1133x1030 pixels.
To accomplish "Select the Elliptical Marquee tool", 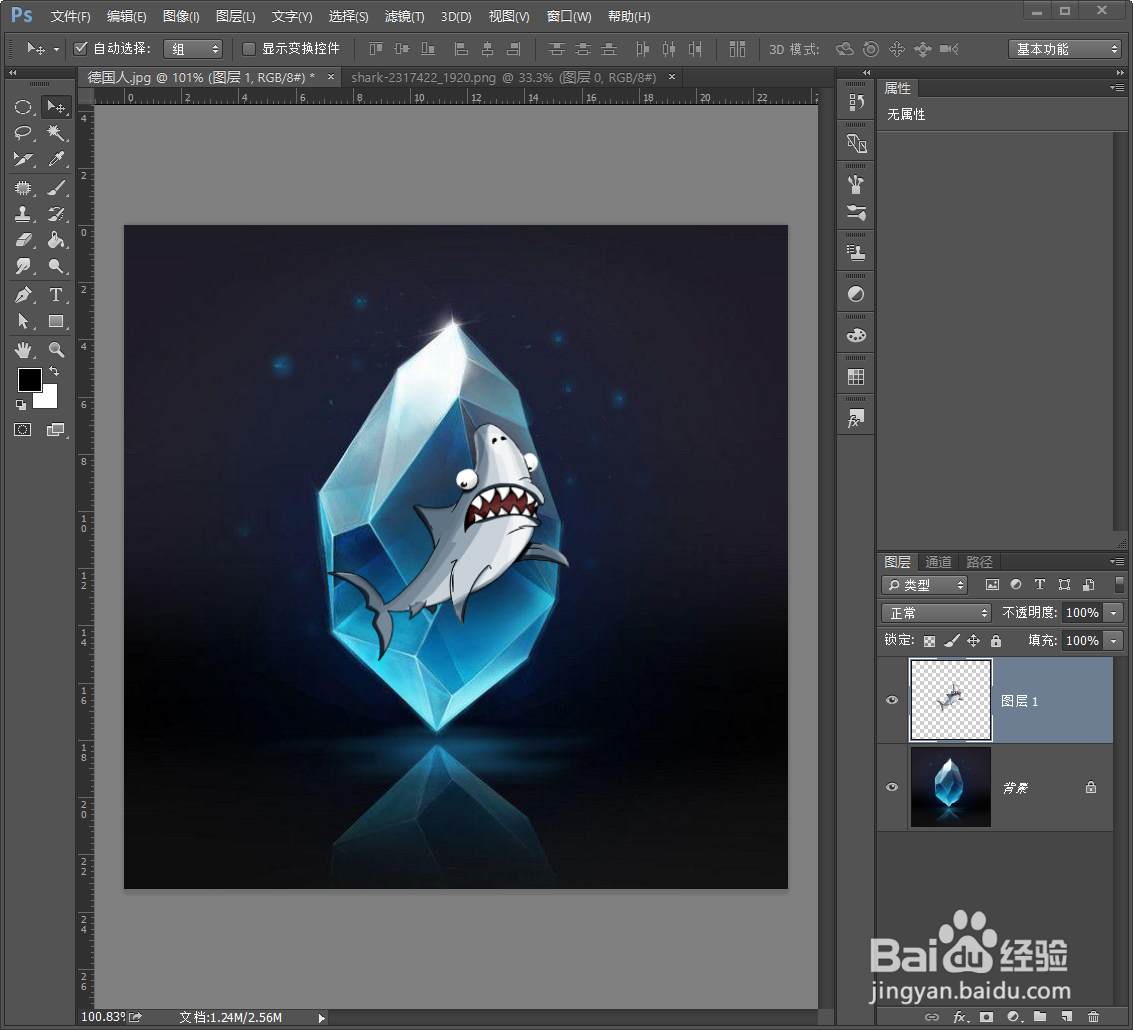I will point(23,107).
